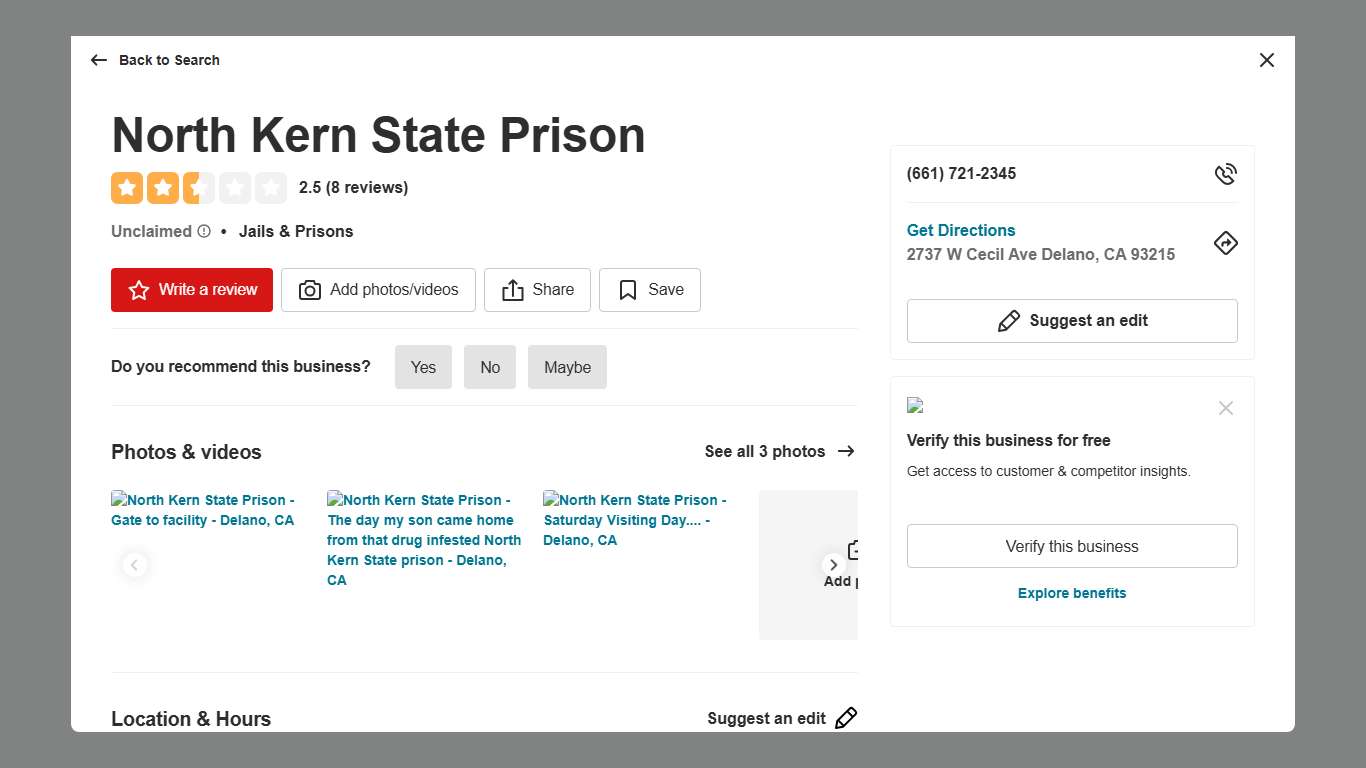Advance the photo carousel with right chevron

coord(833,564)
